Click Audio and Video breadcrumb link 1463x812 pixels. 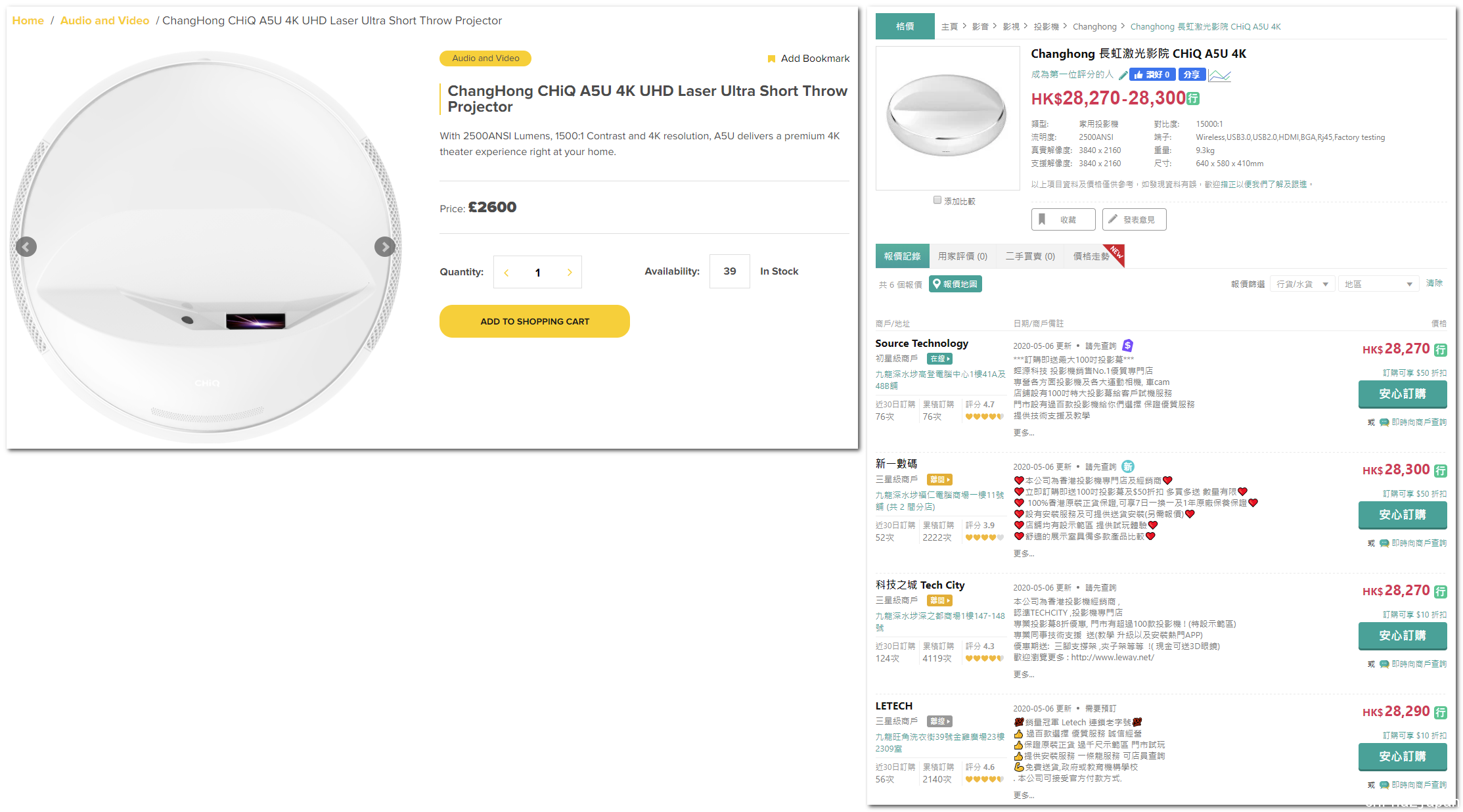click(104, 20)
